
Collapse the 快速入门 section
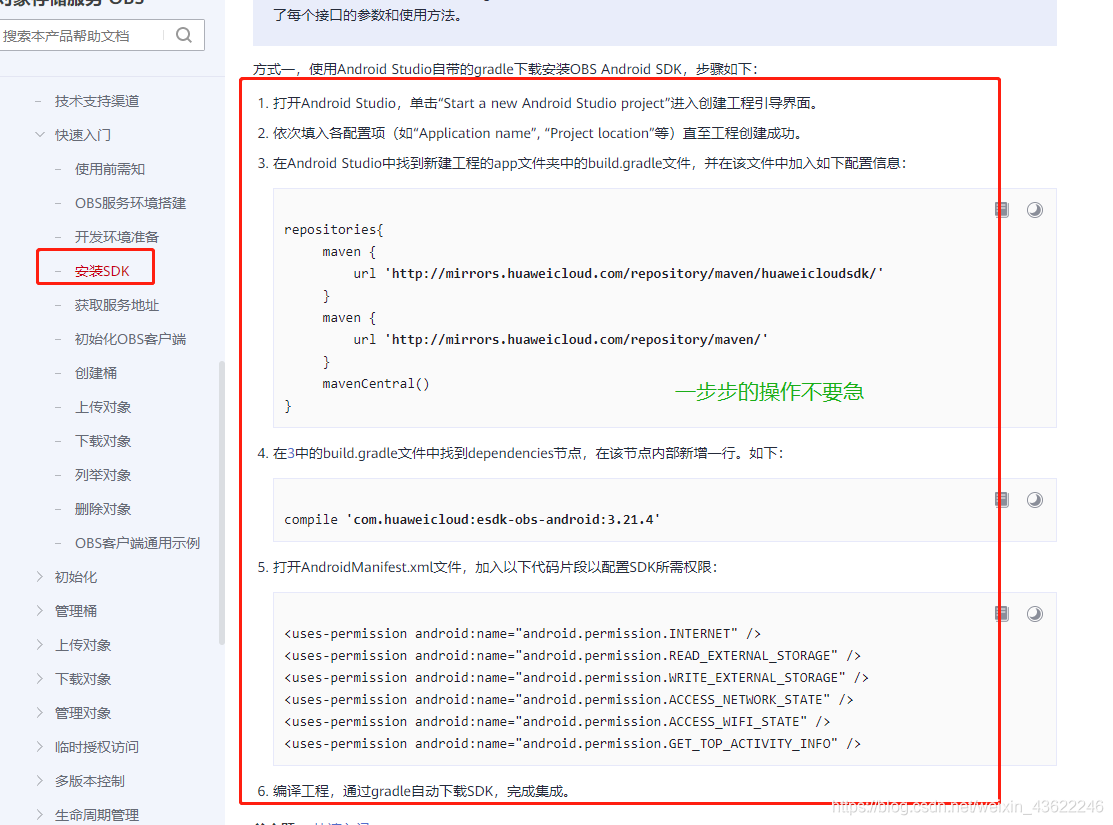pyautogui.click(x=40, y=134)
